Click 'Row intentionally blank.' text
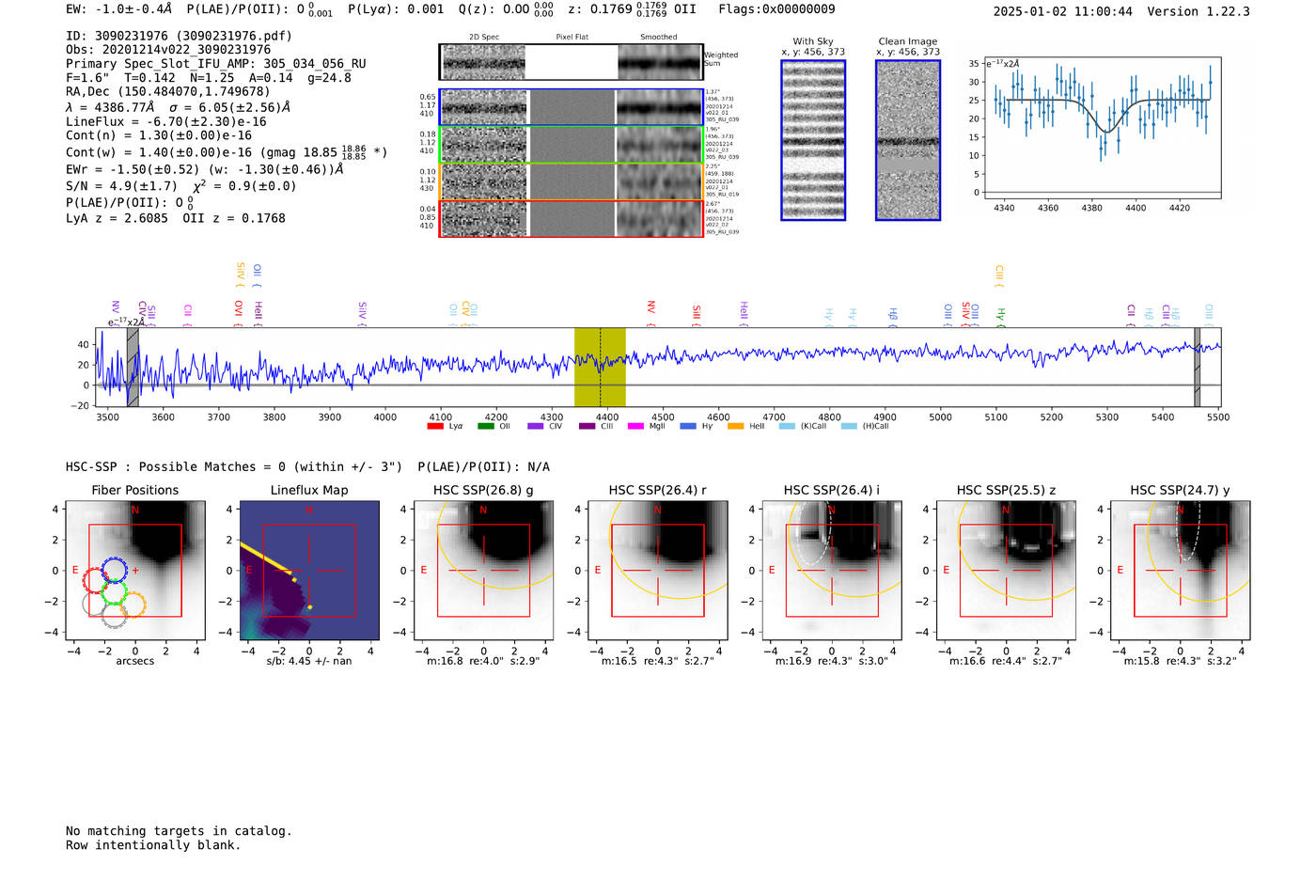The image size is (1316, 896). pos(153,845)
